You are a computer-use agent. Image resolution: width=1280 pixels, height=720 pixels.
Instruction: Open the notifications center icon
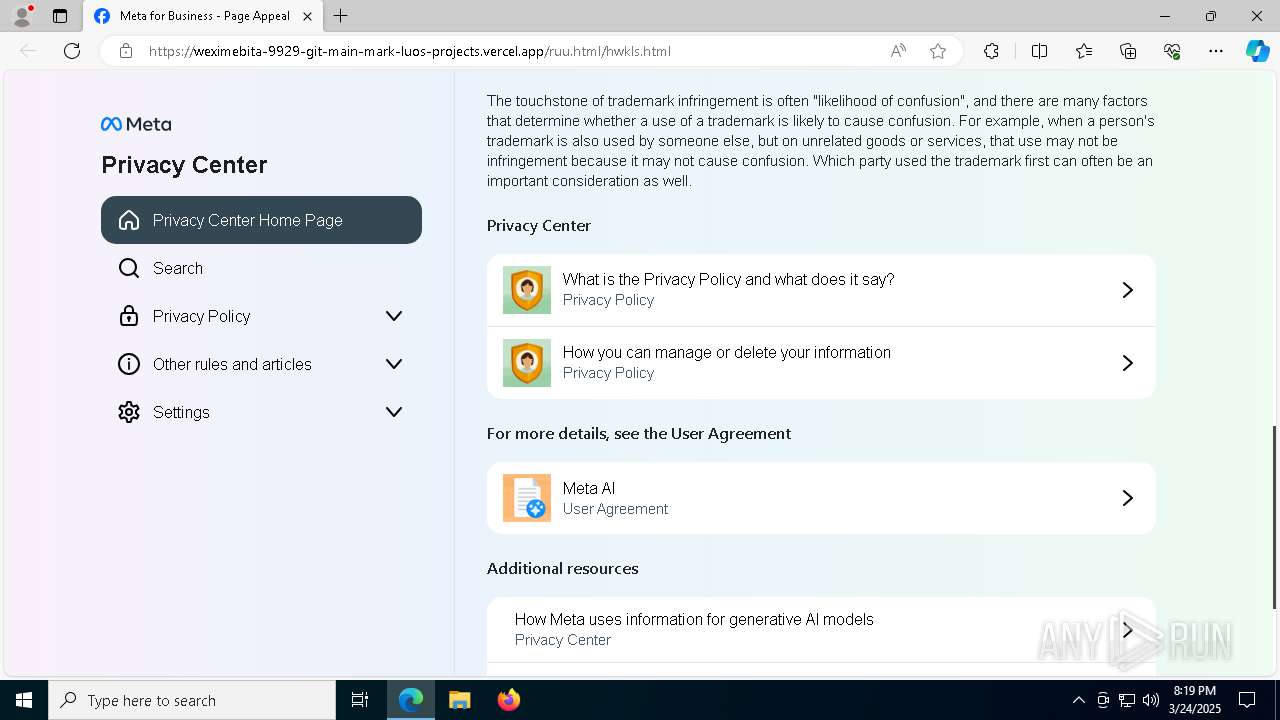click(x=1247, y=700)
